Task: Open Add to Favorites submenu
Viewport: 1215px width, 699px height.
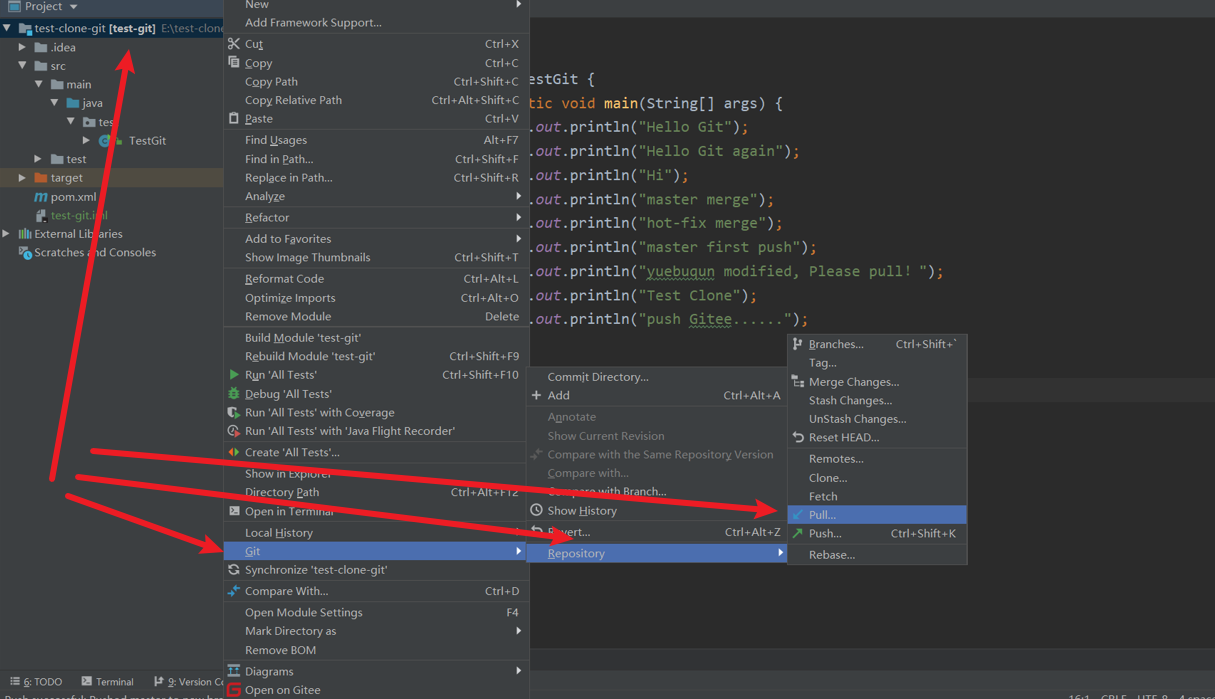Action: [x=376, y=239]
